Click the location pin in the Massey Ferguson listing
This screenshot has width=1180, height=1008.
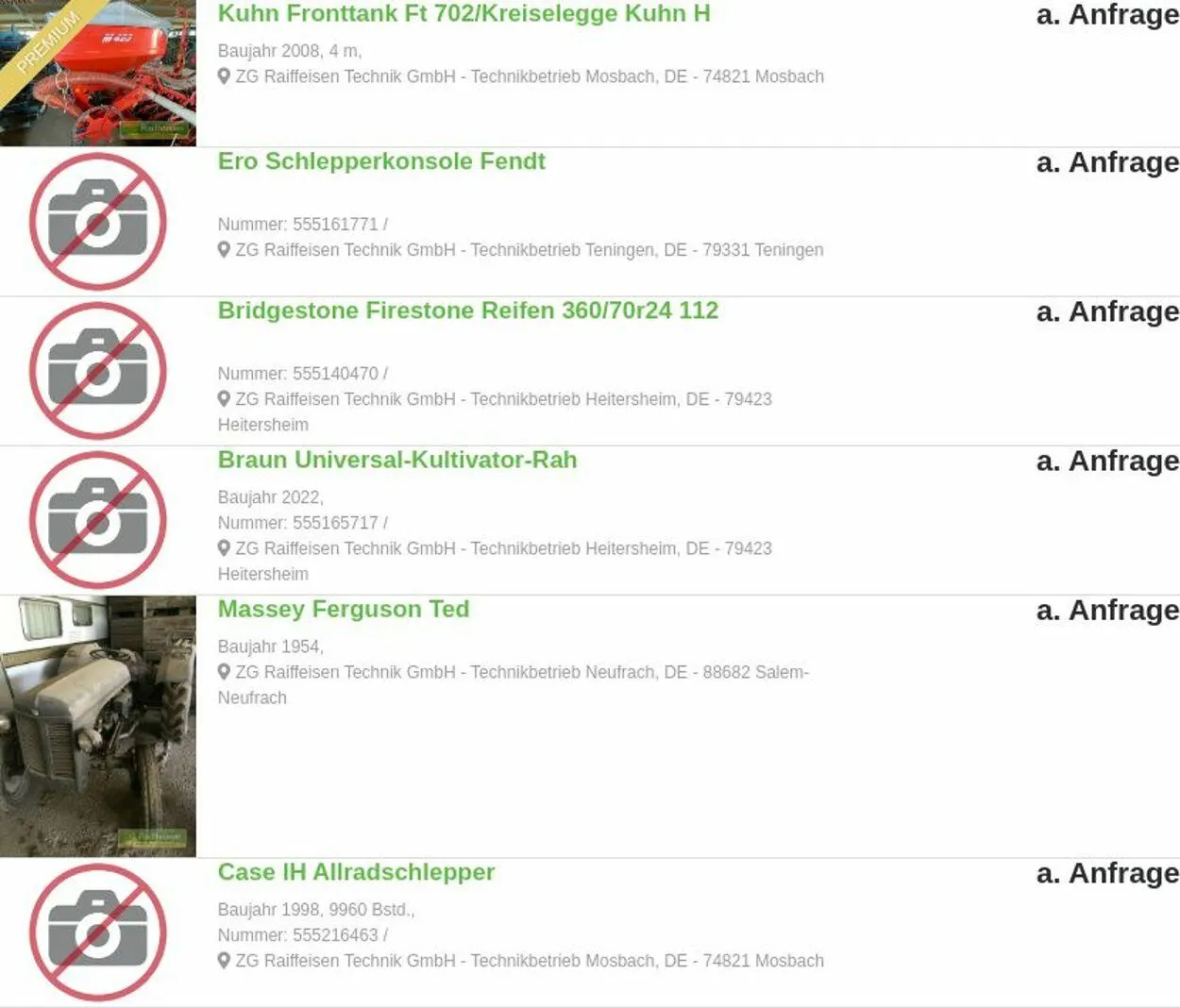(x=224, y=672)
